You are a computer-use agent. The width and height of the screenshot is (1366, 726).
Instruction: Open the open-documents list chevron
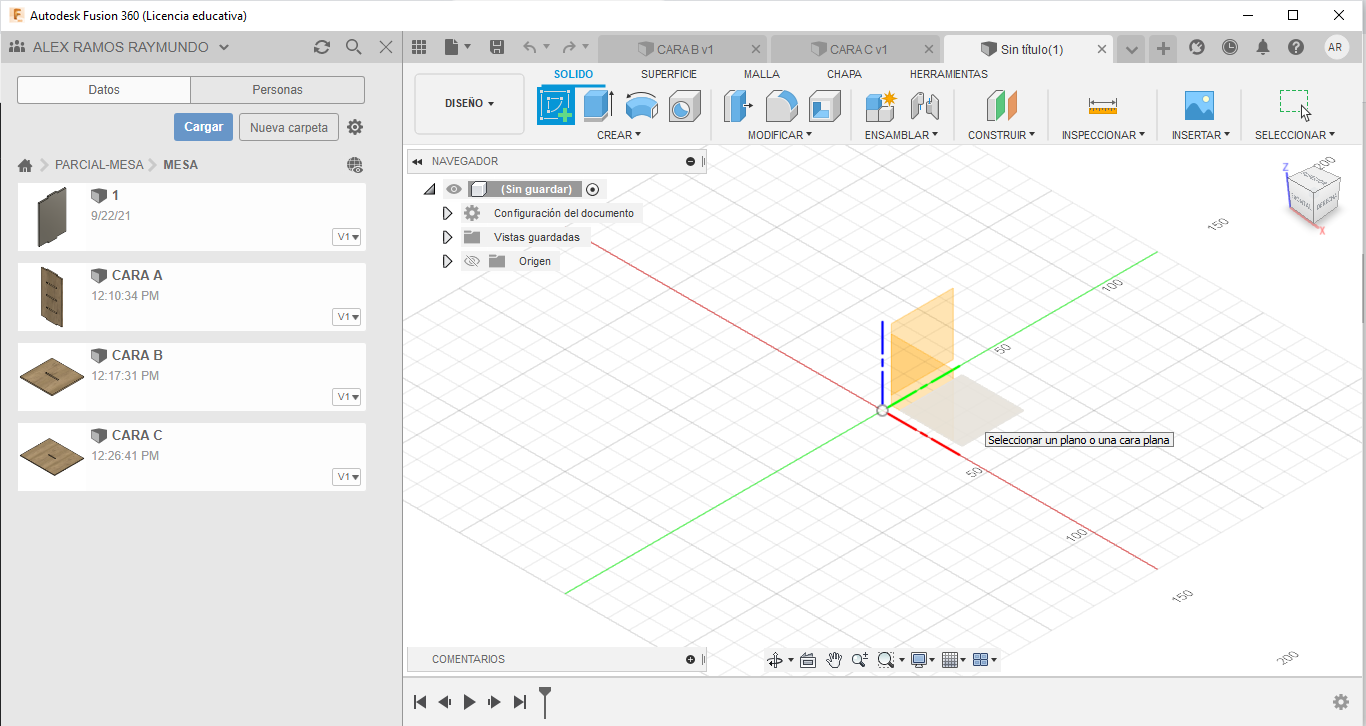tap(1132, 48)
